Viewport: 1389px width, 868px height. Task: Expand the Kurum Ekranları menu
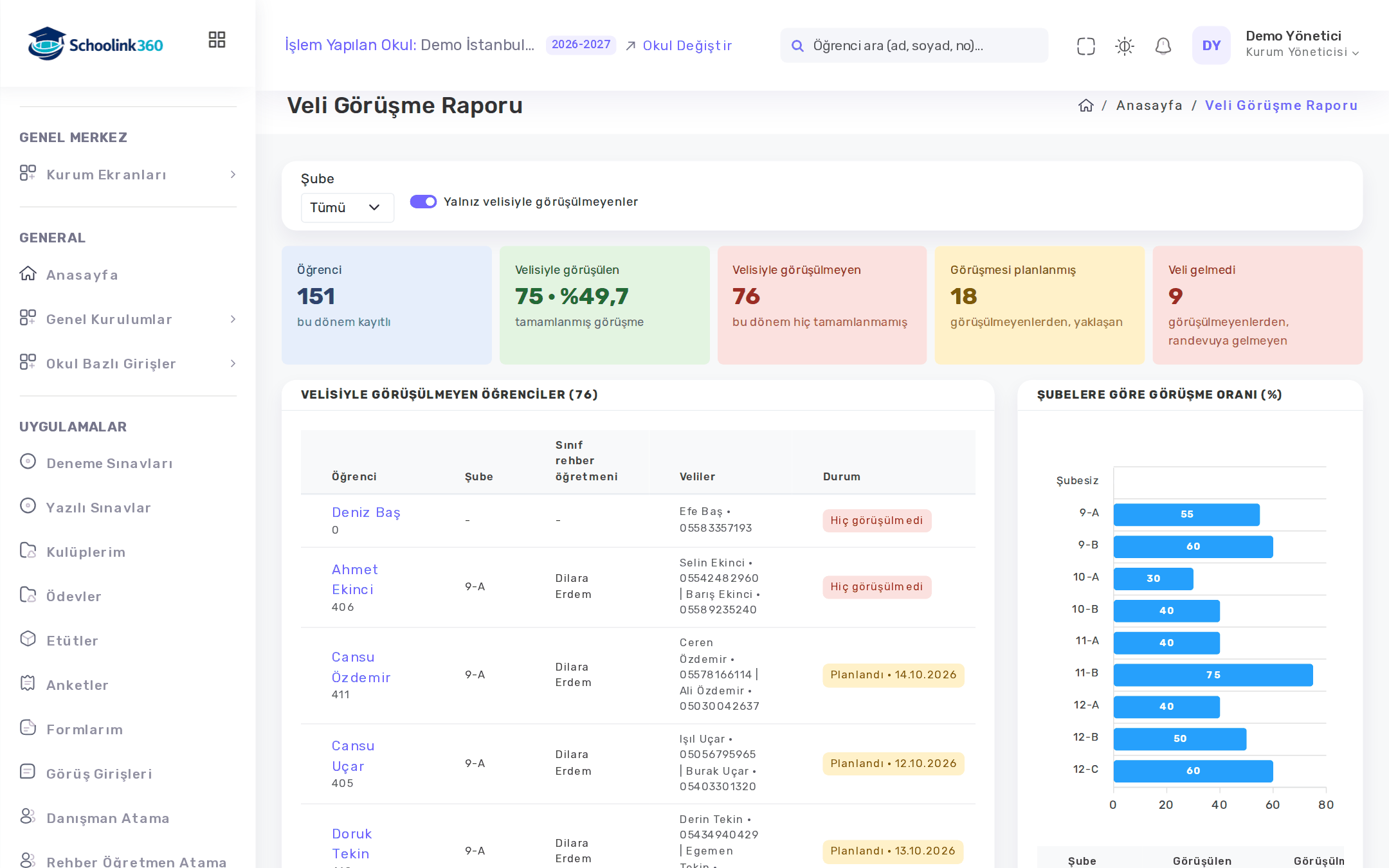128,175
